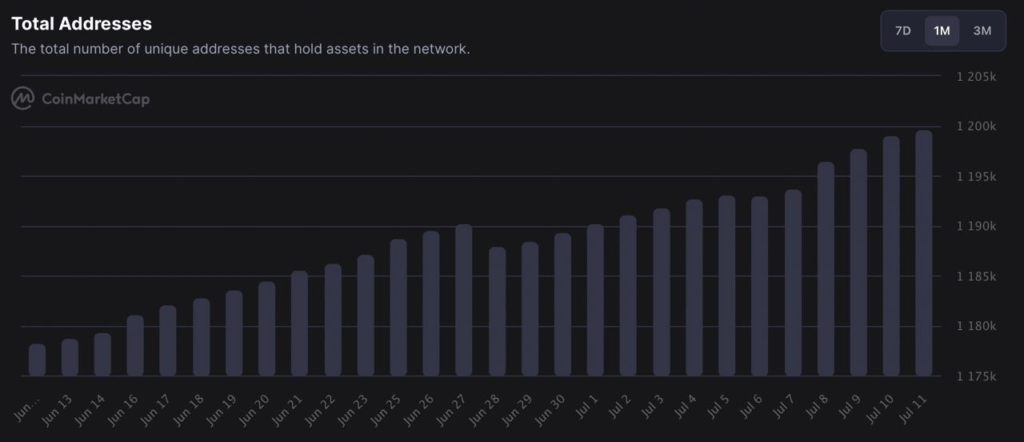
Task: Click the Jul 8 bar
Action: 825,269
